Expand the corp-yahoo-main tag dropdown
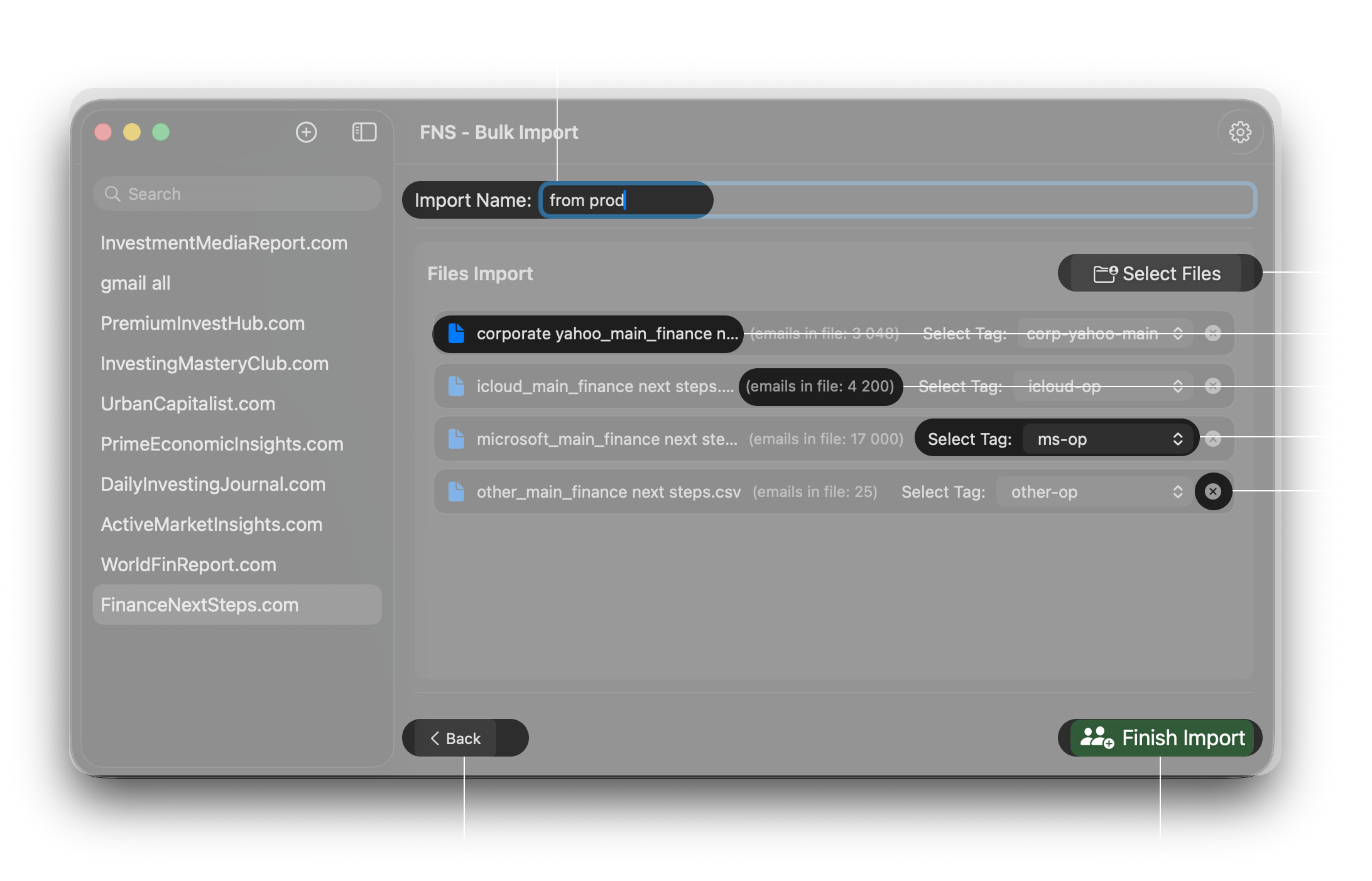1372x881 pixels. click(x=1104, y=333)
